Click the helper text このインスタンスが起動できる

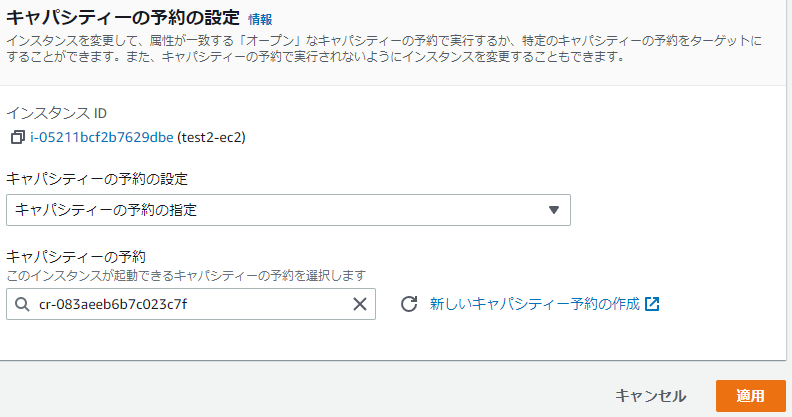(185, 275)
